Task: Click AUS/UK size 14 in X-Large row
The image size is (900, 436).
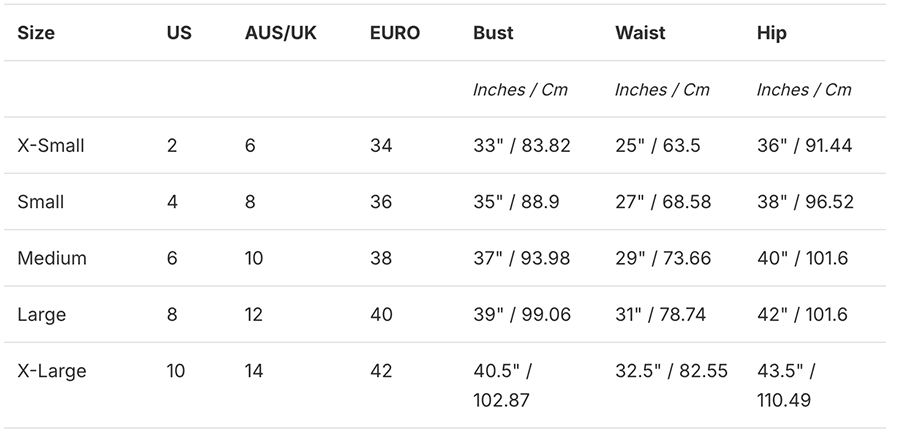Action: pyautogui.click(x=254, y=371)
